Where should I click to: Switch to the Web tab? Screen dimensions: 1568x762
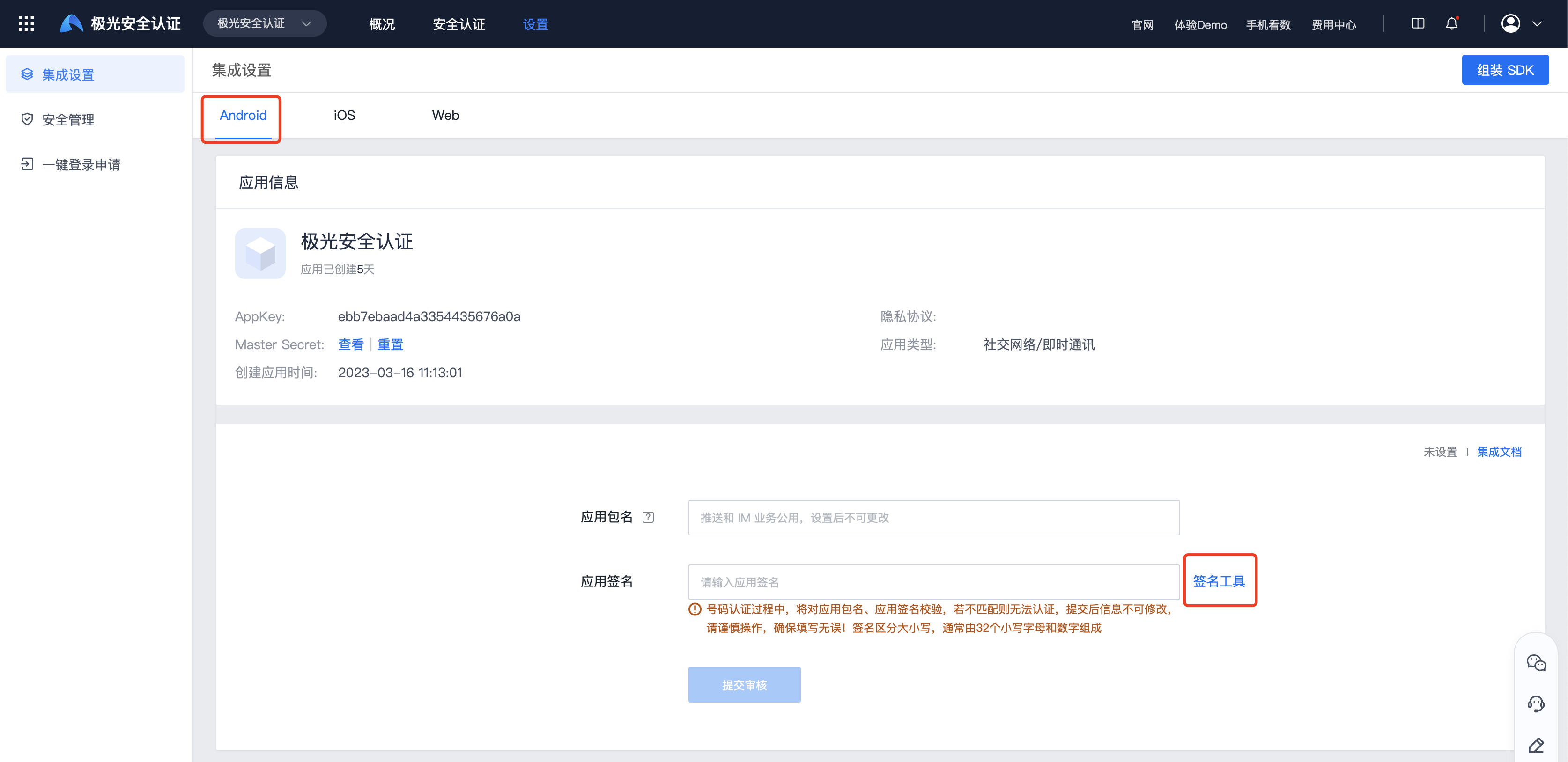pos(445,116)
